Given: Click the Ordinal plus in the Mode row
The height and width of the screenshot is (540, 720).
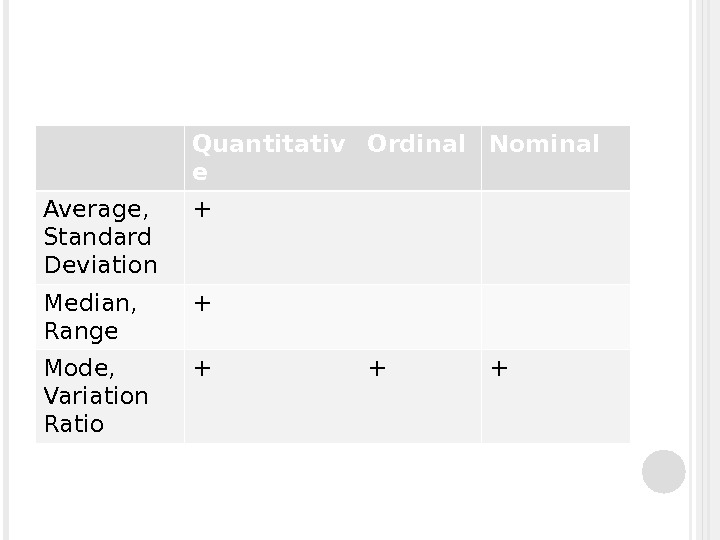Looking at the screenshot, I should click(x=377, y=369).
